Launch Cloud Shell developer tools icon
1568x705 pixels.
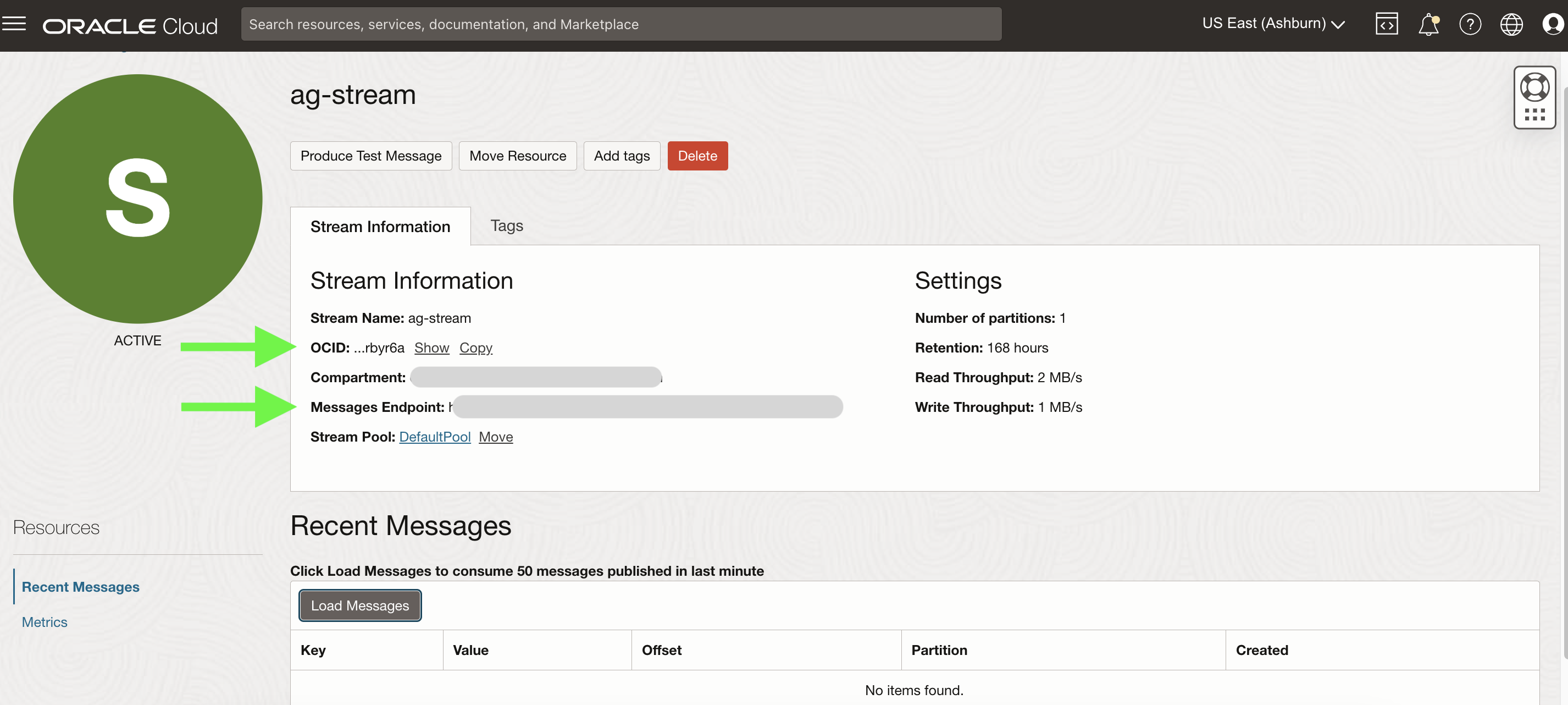(1386, 24)
